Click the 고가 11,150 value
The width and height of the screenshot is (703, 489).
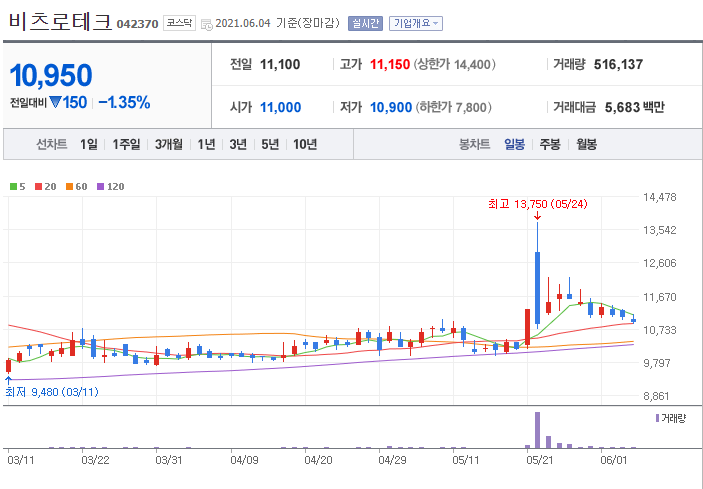[390, 65]
